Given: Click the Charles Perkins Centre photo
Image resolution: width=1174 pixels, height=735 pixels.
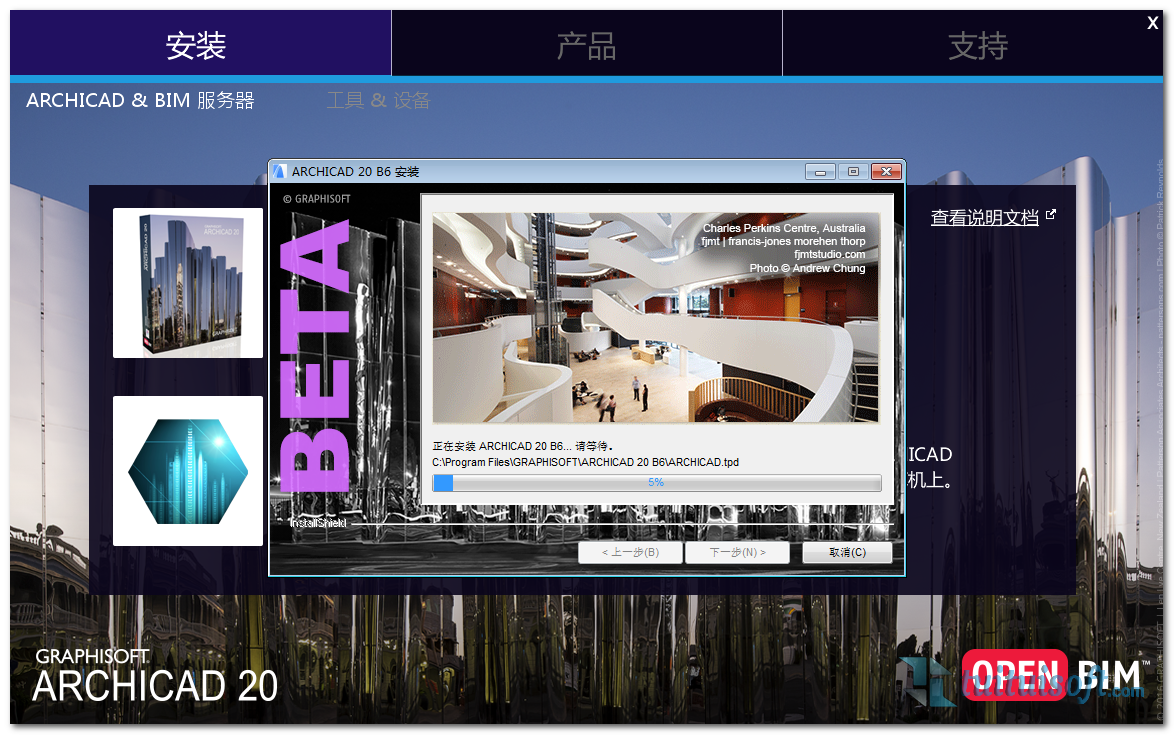Looking at the screenshot, I should (x=656, y=317).
